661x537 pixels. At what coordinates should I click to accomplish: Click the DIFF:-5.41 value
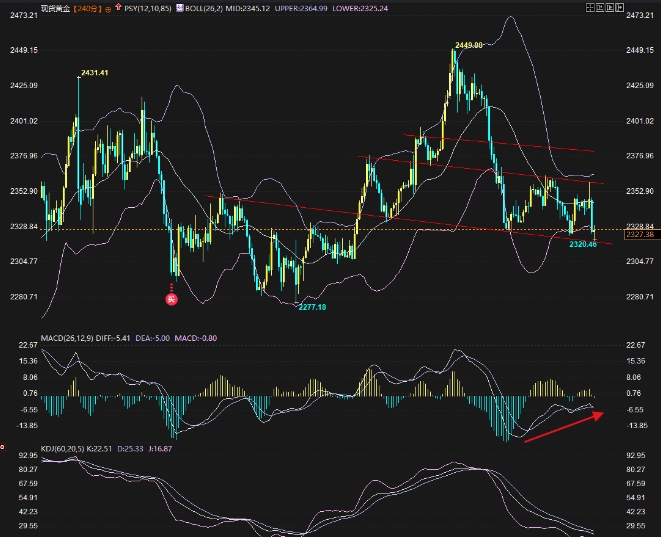tap(113, 338)
